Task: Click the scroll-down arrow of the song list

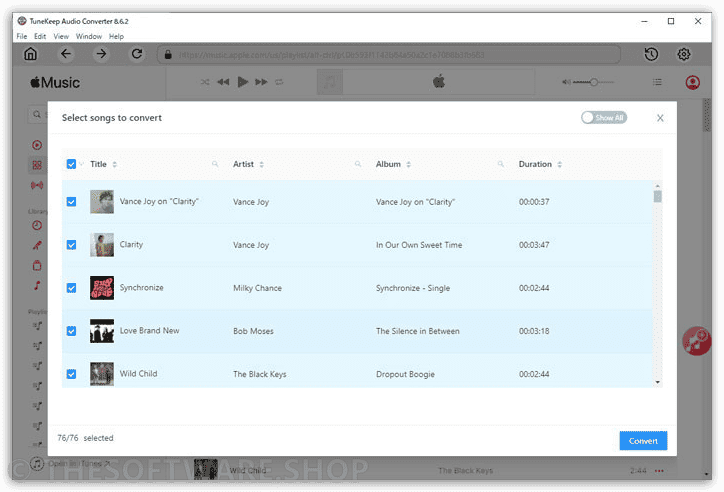Action: tap(657, 382)
